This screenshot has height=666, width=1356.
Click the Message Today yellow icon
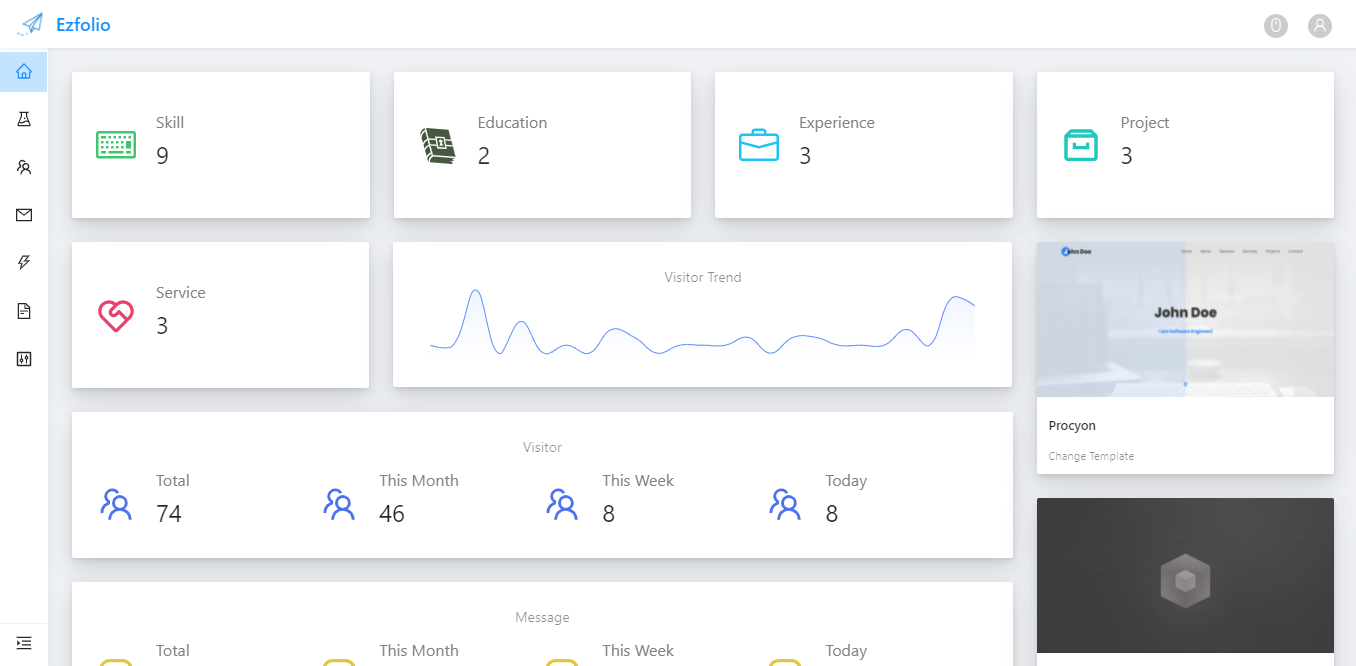click(x=785, y=662)
